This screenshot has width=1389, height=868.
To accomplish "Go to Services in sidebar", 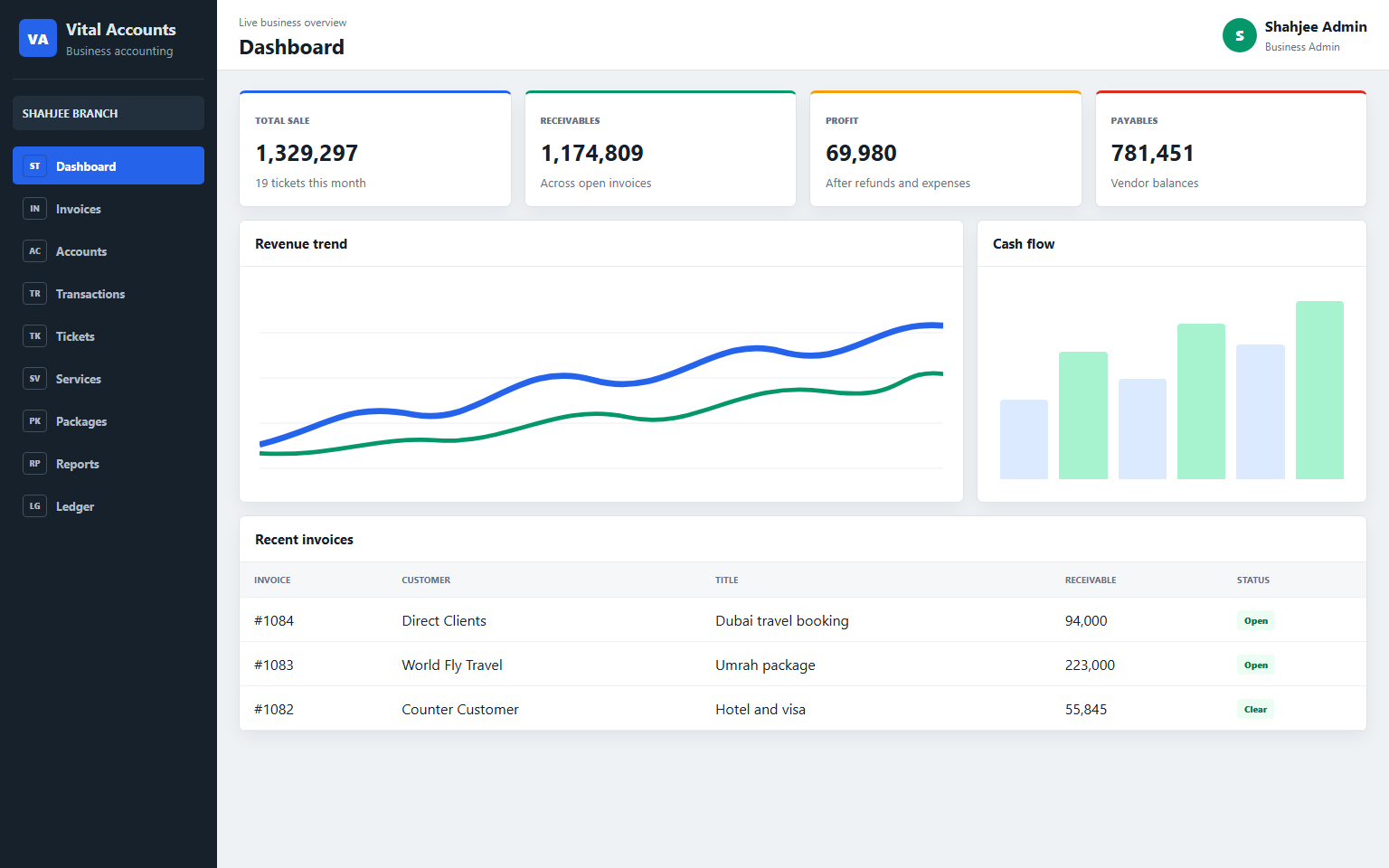I will point(109,379).
